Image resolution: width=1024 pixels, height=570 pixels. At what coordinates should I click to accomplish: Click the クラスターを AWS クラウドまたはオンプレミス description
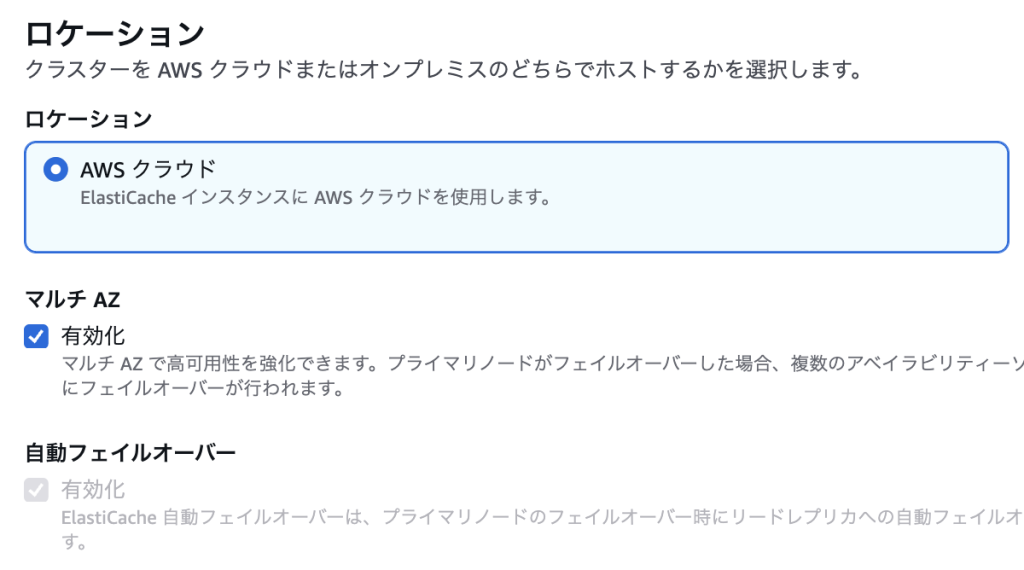pos(445,69)
